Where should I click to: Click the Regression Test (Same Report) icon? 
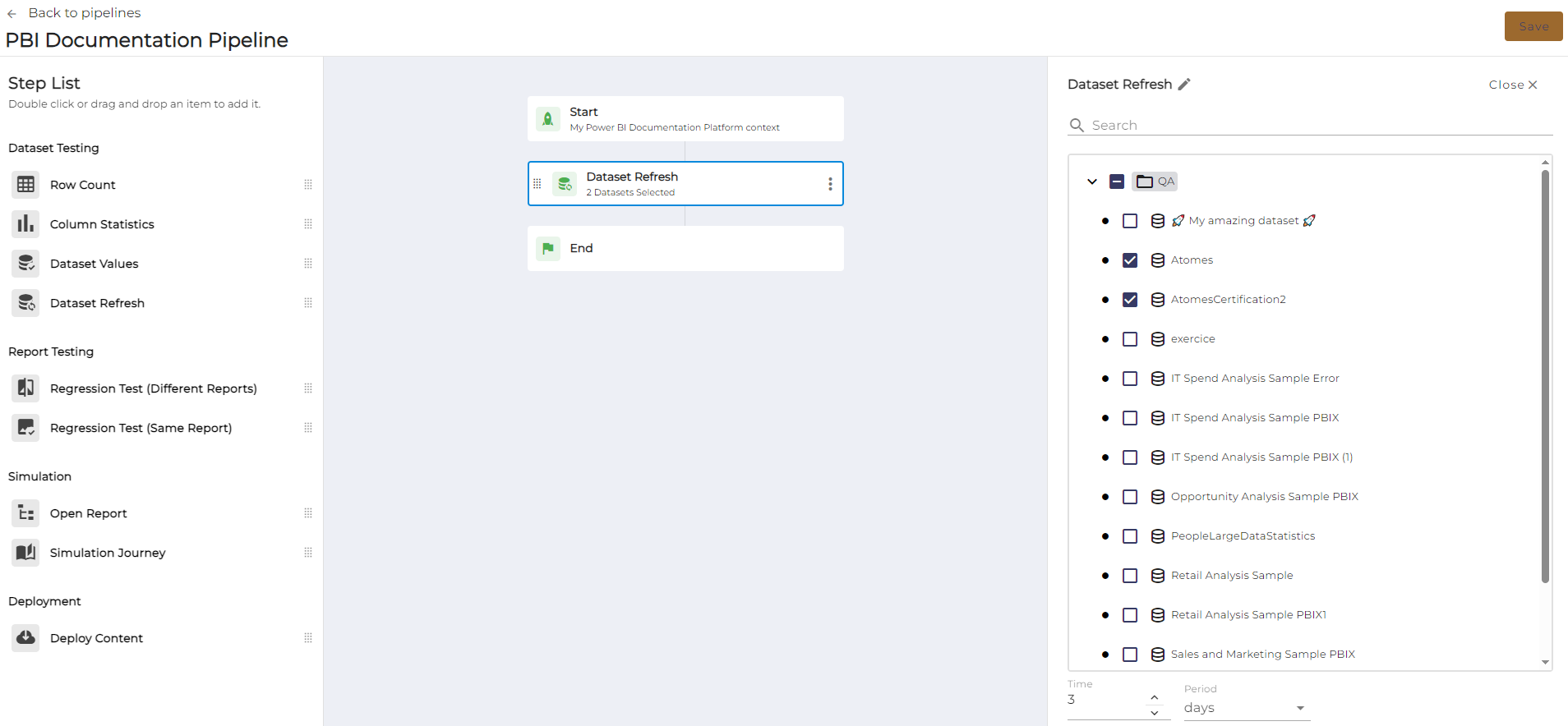pos(25,428)
